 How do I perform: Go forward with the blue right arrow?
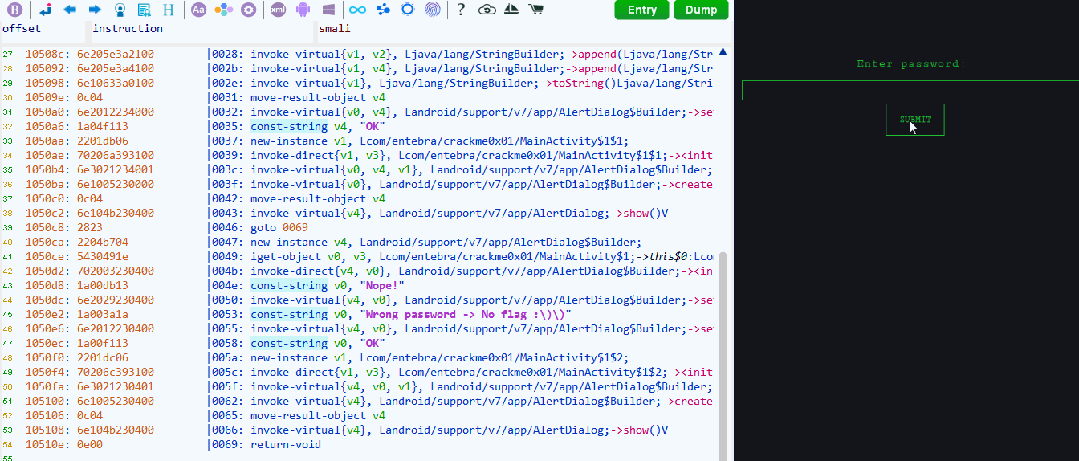[95, 10]
